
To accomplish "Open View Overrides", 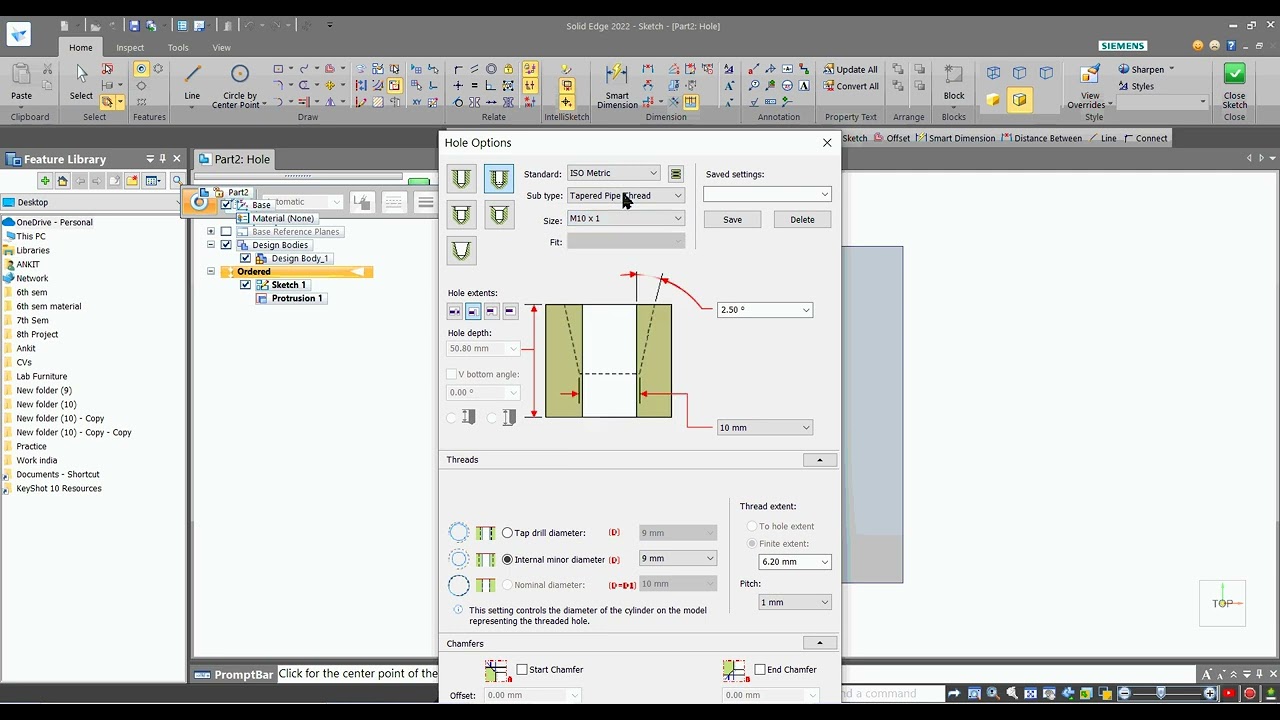I will (1090, 86).
